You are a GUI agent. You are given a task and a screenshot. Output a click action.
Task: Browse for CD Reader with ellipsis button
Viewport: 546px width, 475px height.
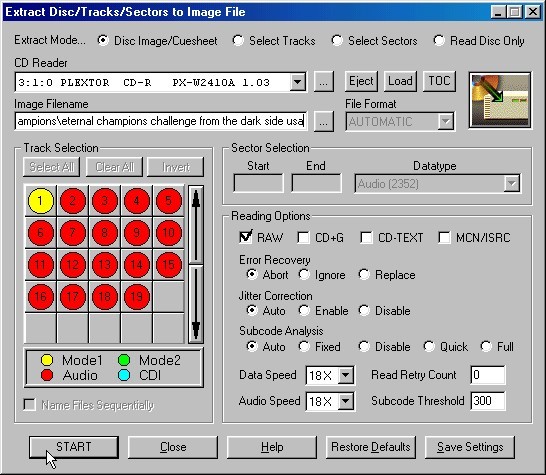point(323,82)
